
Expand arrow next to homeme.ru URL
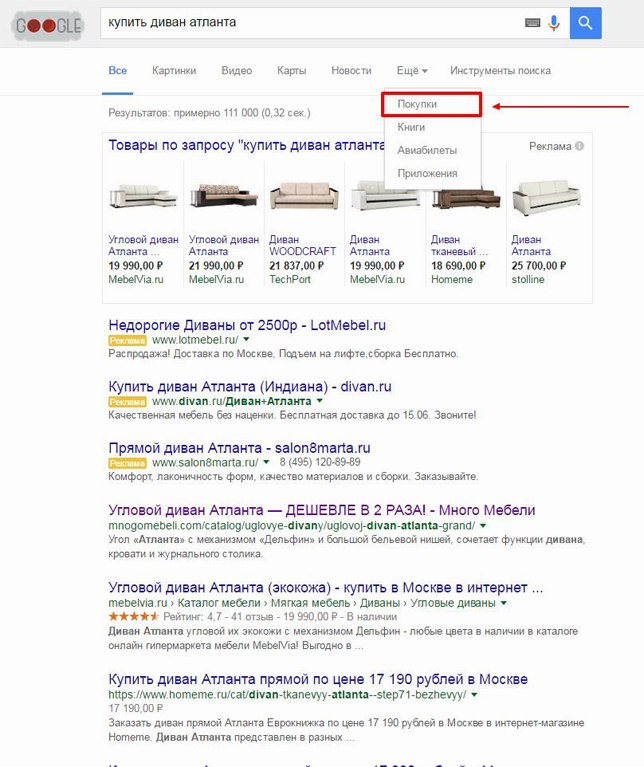tap(474, 695)
